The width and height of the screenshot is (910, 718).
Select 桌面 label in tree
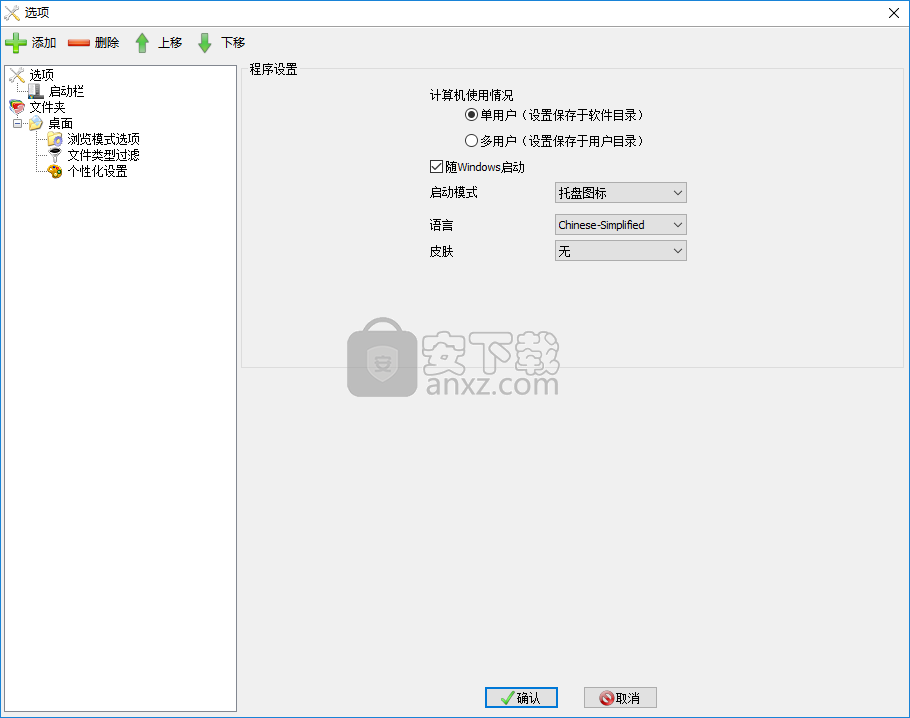point(60,123)
